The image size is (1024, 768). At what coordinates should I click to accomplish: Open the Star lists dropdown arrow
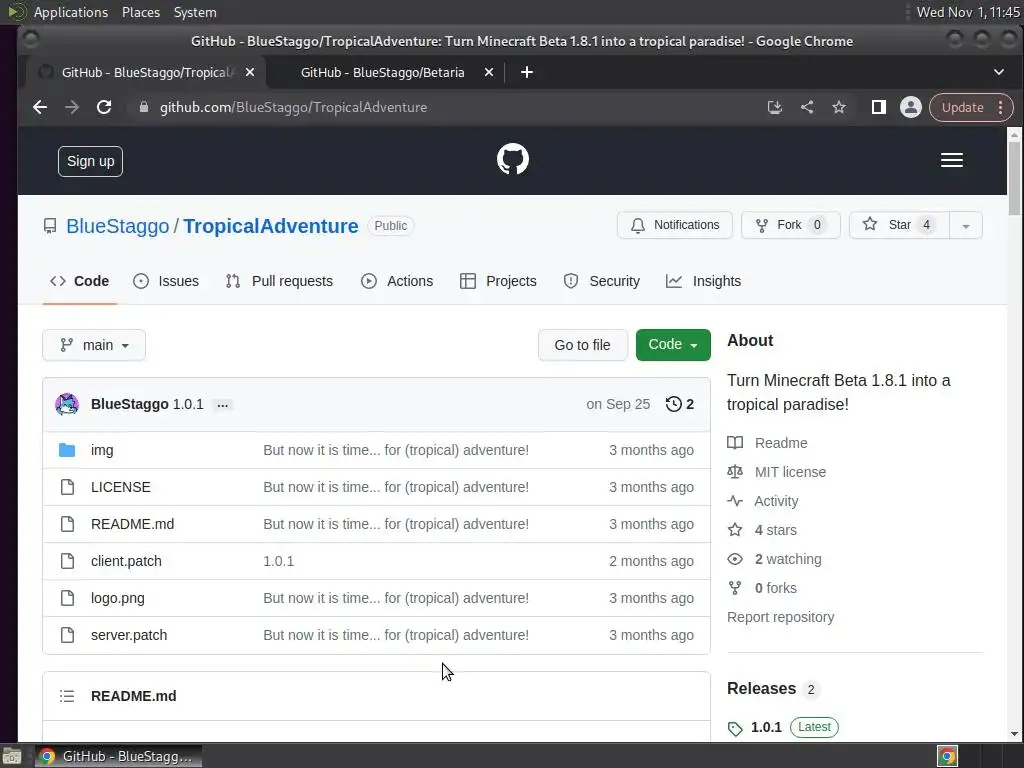[965, 225]
